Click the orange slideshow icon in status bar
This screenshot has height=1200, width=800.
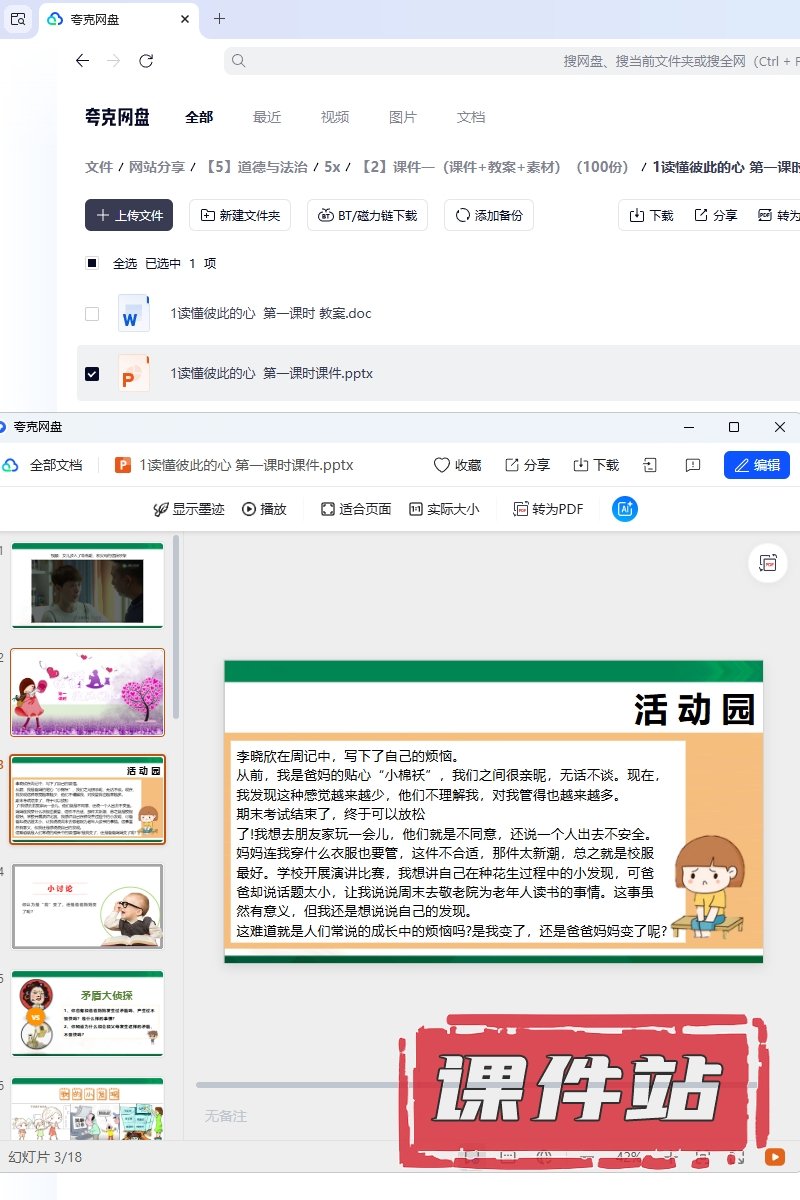click(774, 1156)
